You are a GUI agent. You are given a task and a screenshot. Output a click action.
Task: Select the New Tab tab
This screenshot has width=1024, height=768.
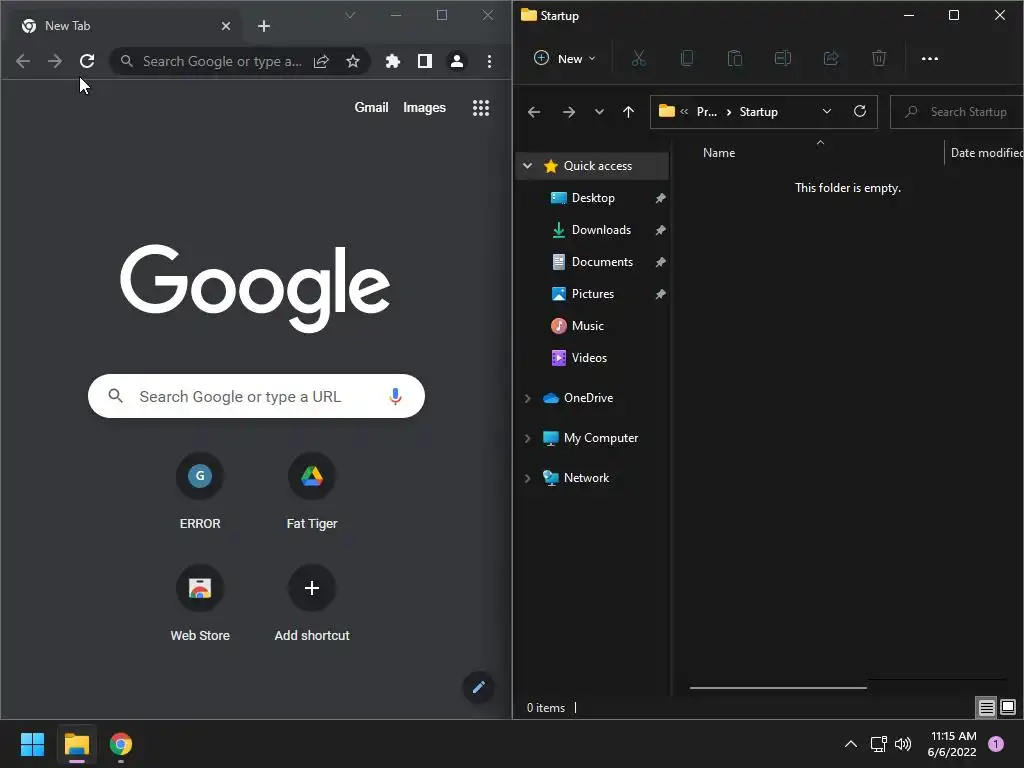point(124,26)
